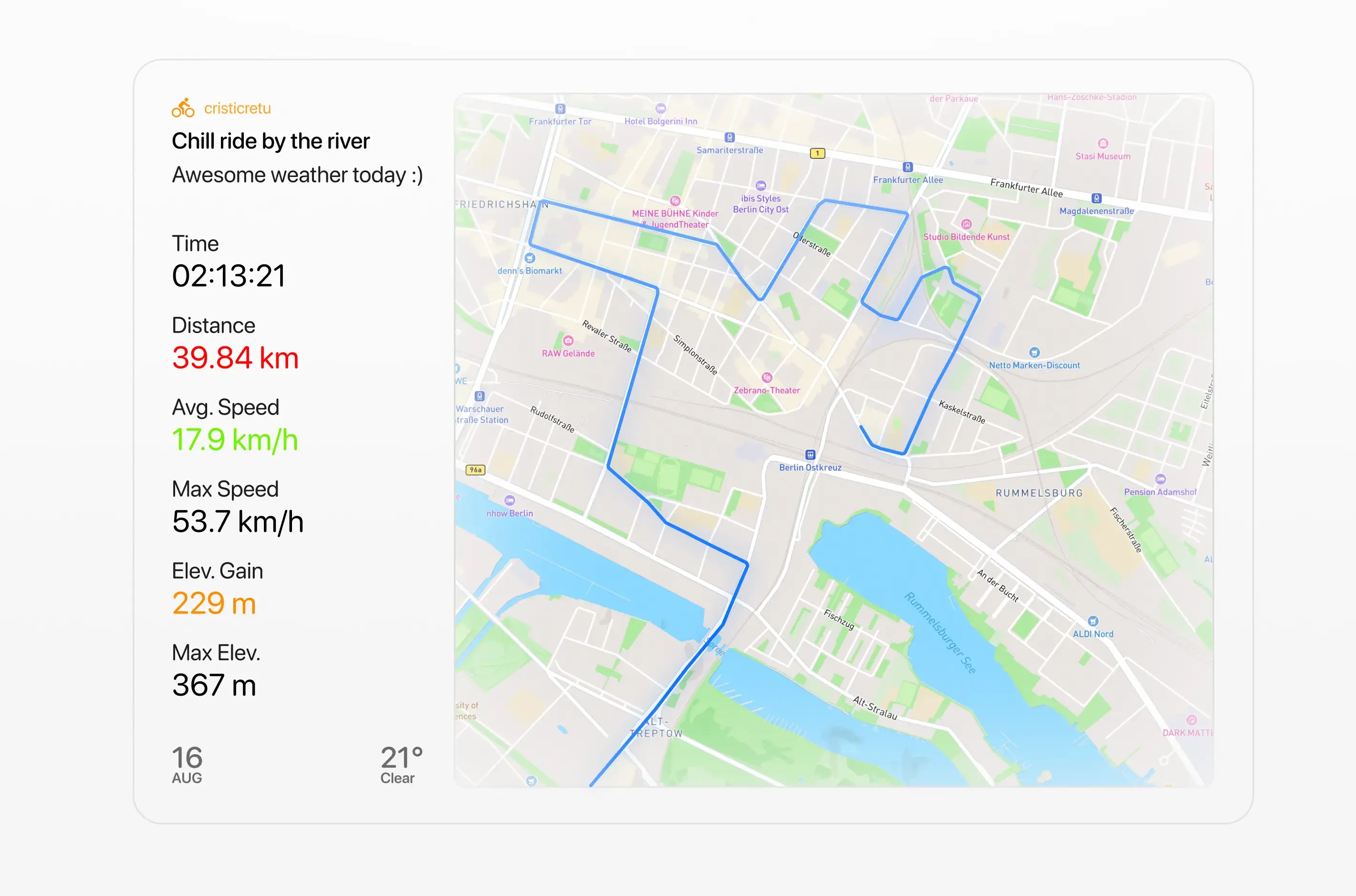Click the Frankfurter Tor transit icon
The height and width of the screenshot is (896, 1356).
coord(561,109)
